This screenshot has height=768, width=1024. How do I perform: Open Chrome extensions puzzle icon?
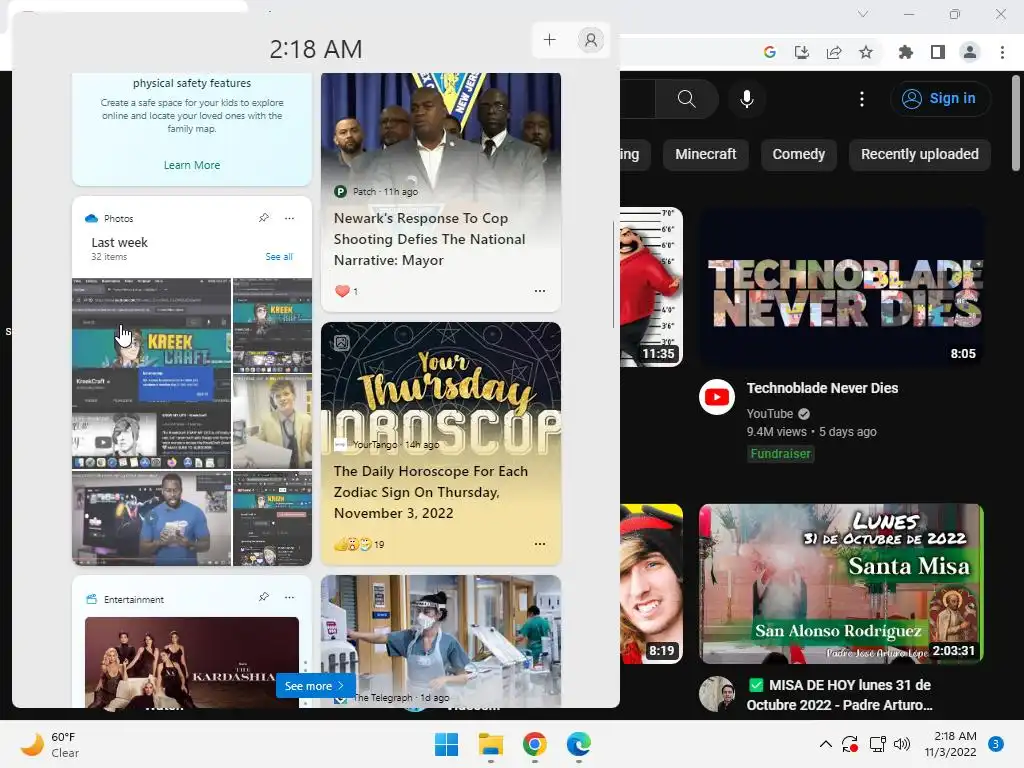(906, 52)
